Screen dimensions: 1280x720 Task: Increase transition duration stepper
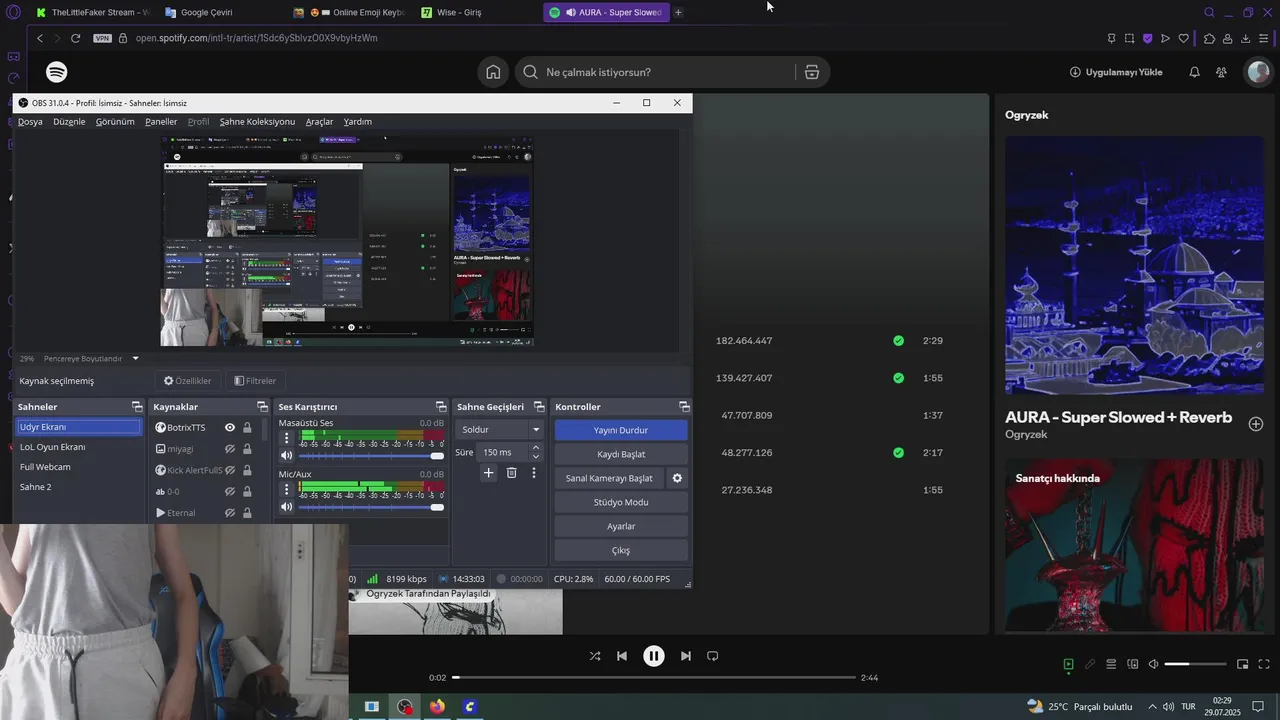[536, 448]
